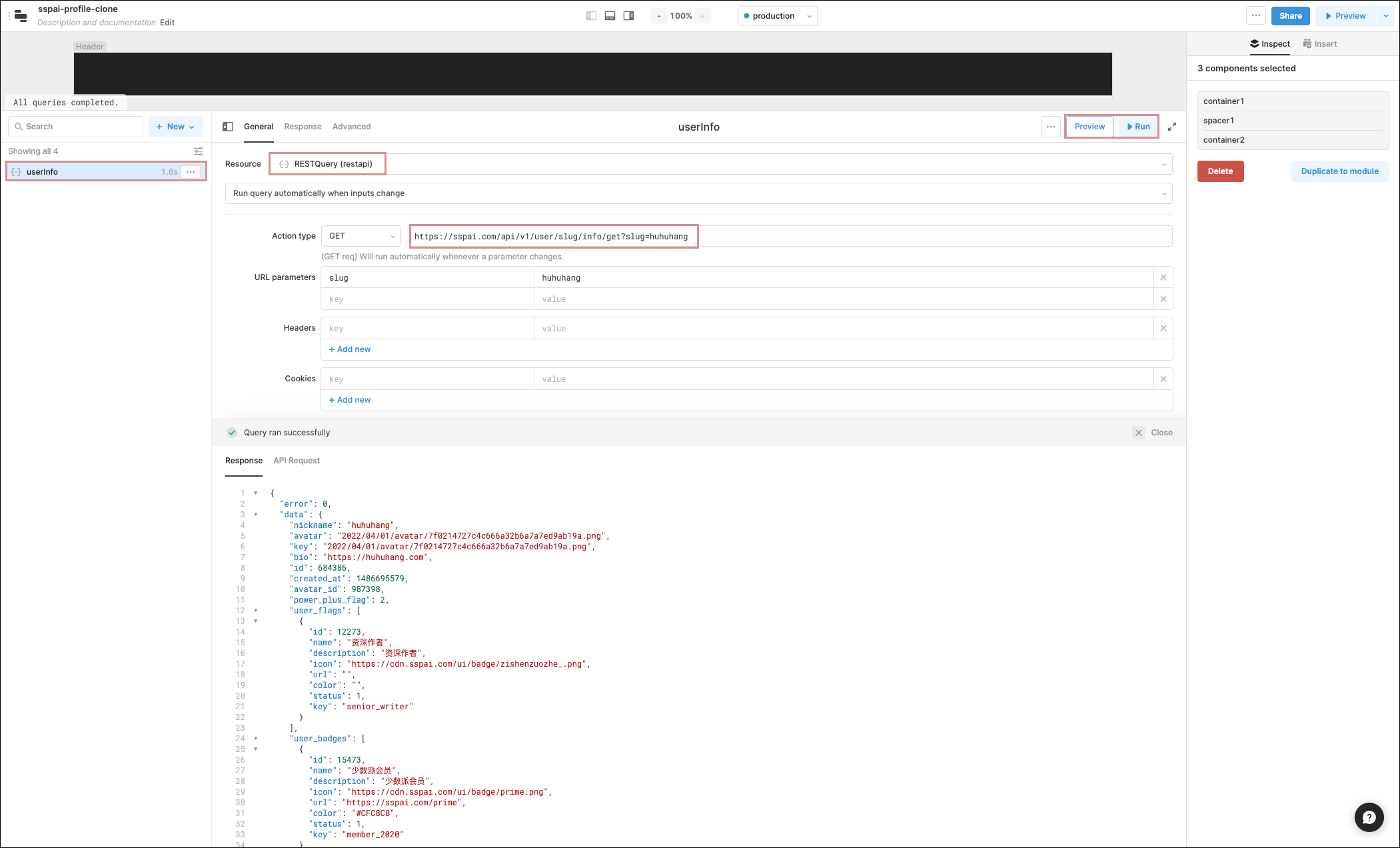Image resolution: width=1400 pixels, height=848 pixels.
Task: Click the Share button
Action: click(1291, 16)
